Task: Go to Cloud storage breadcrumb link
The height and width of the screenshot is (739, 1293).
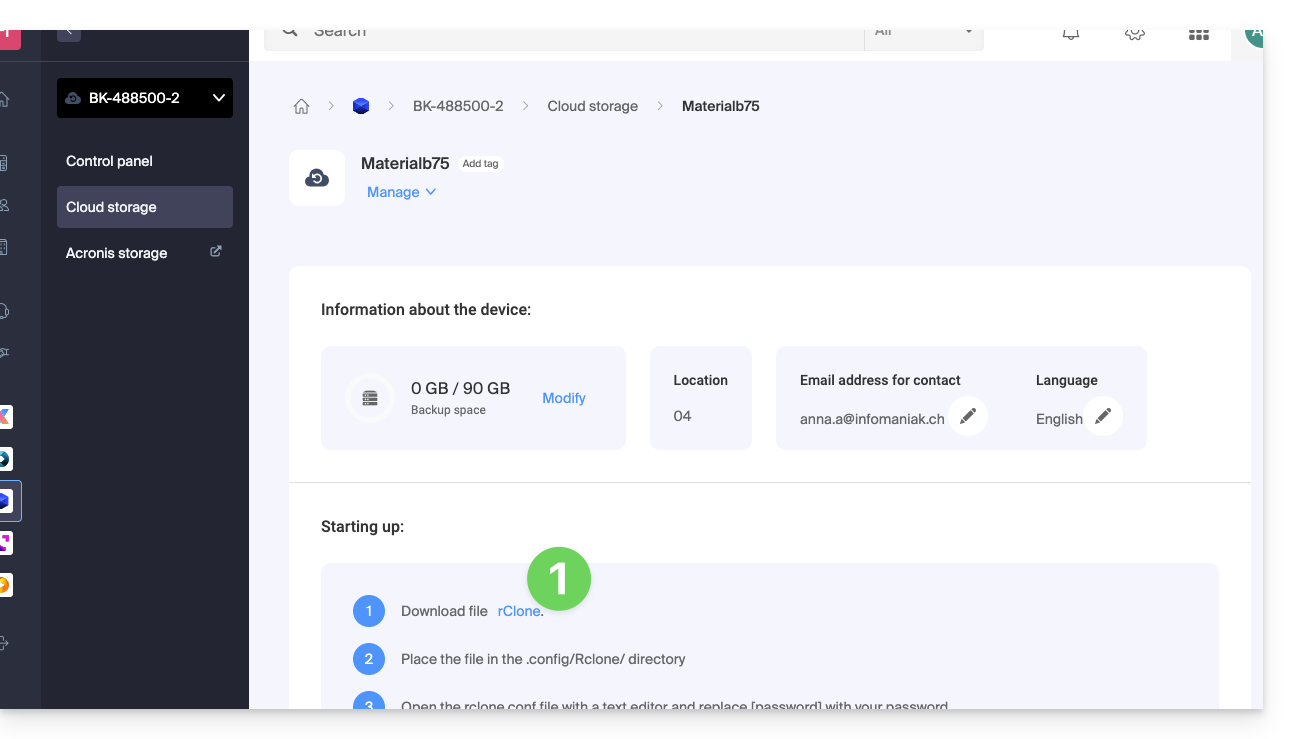Action: (x=592, y=106)
